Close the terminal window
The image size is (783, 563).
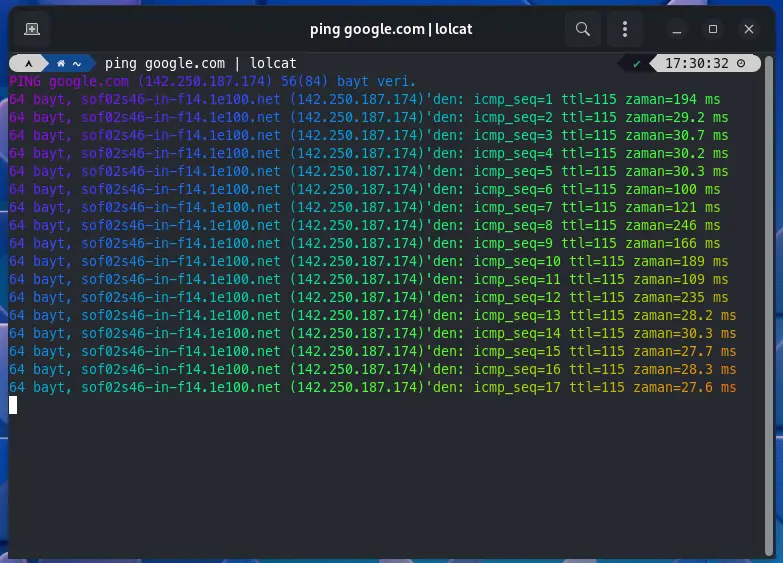749,29
